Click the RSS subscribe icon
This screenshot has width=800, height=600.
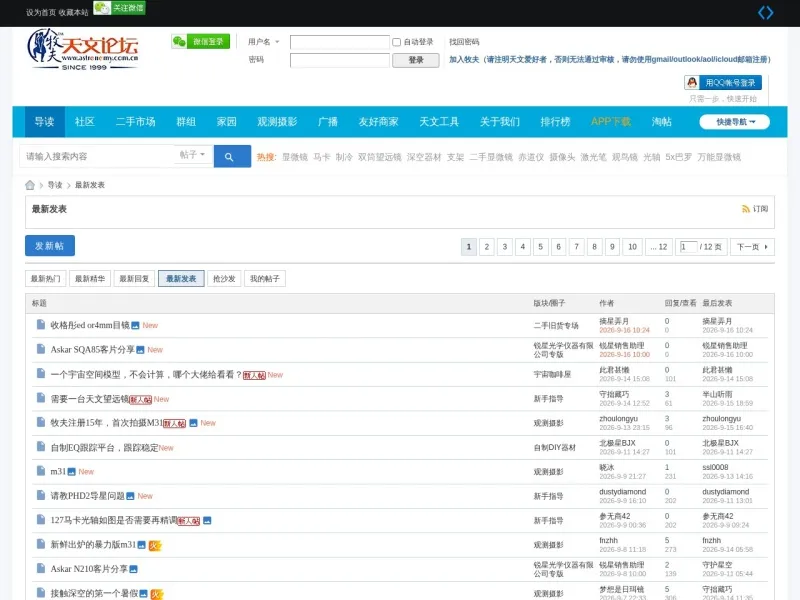tap(745, 209)
